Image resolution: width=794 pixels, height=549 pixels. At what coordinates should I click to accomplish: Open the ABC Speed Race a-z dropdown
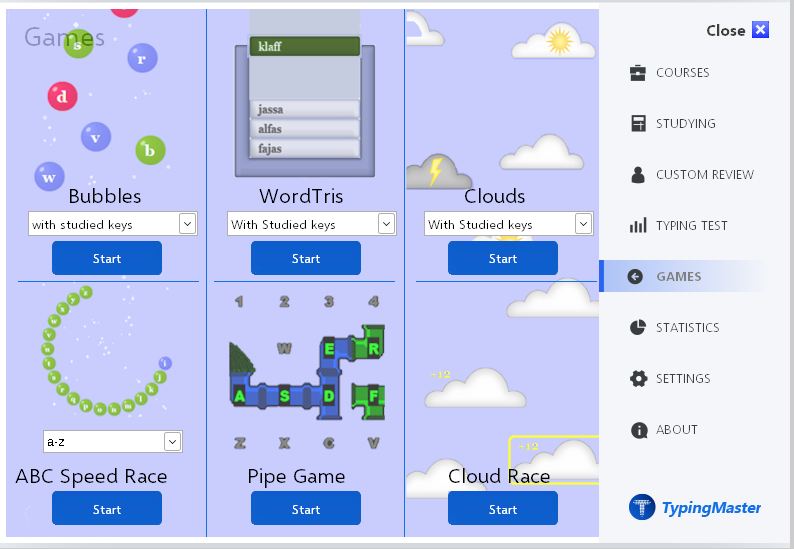[112, 442]
